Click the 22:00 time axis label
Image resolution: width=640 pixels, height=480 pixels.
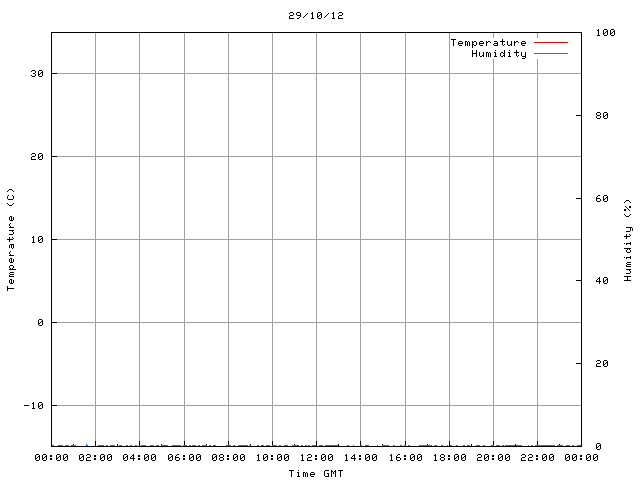tap(538, 458)
